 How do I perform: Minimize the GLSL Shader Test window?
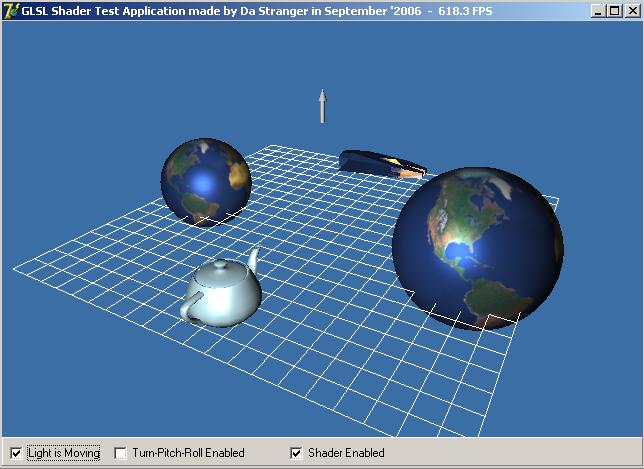598,11
